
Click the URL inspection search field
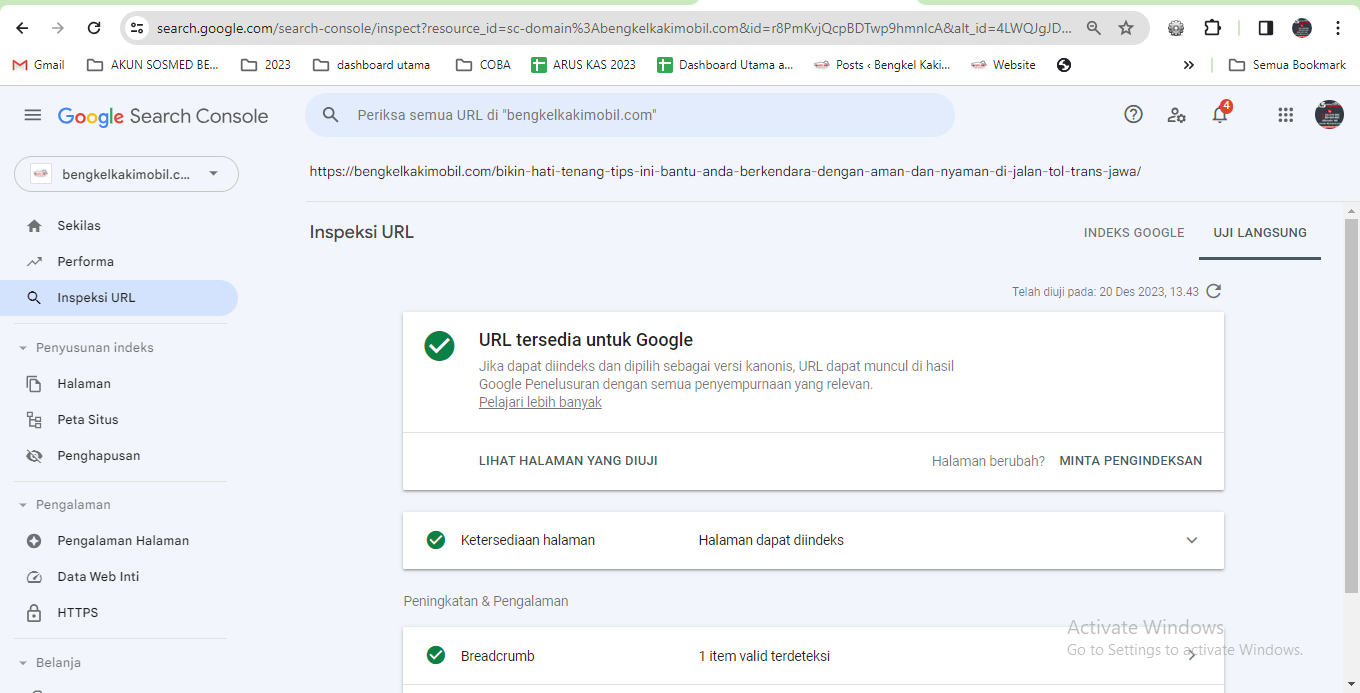coord(630,115)
